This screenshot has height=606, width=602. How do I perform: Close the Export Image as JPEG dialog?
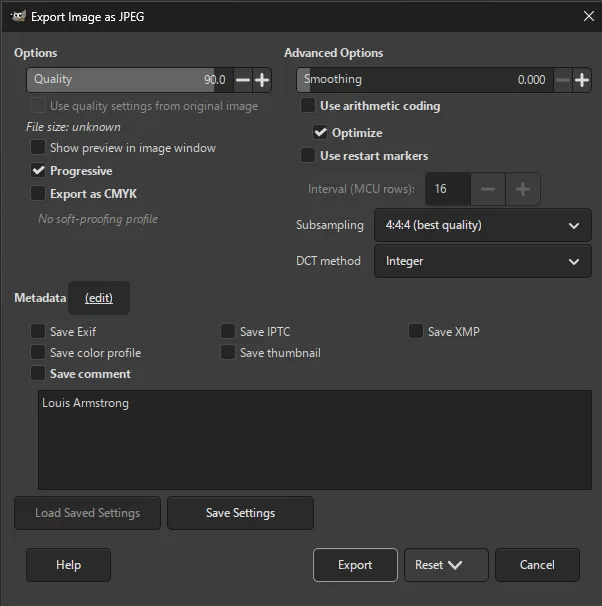coord(587,16)
